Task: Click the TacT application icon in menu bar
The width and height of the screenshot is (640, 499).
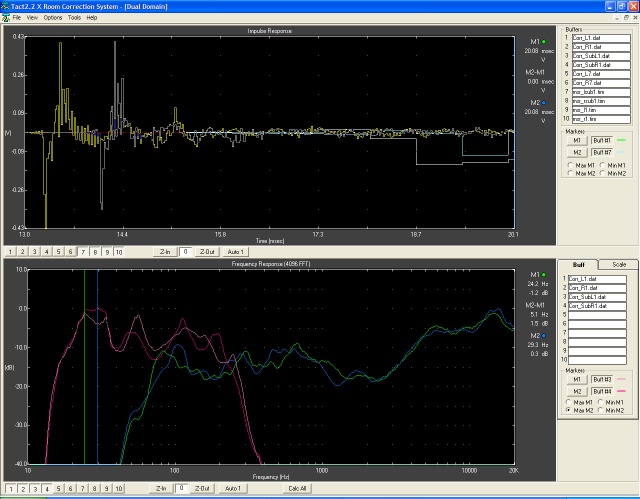Action: (6, 18)
